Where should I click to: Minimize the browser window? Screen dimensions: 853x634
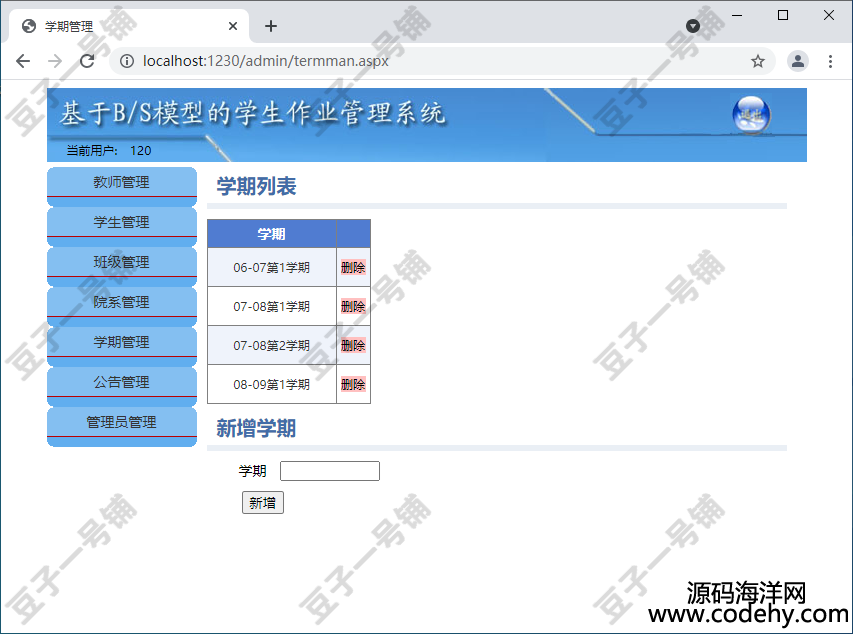737,15
